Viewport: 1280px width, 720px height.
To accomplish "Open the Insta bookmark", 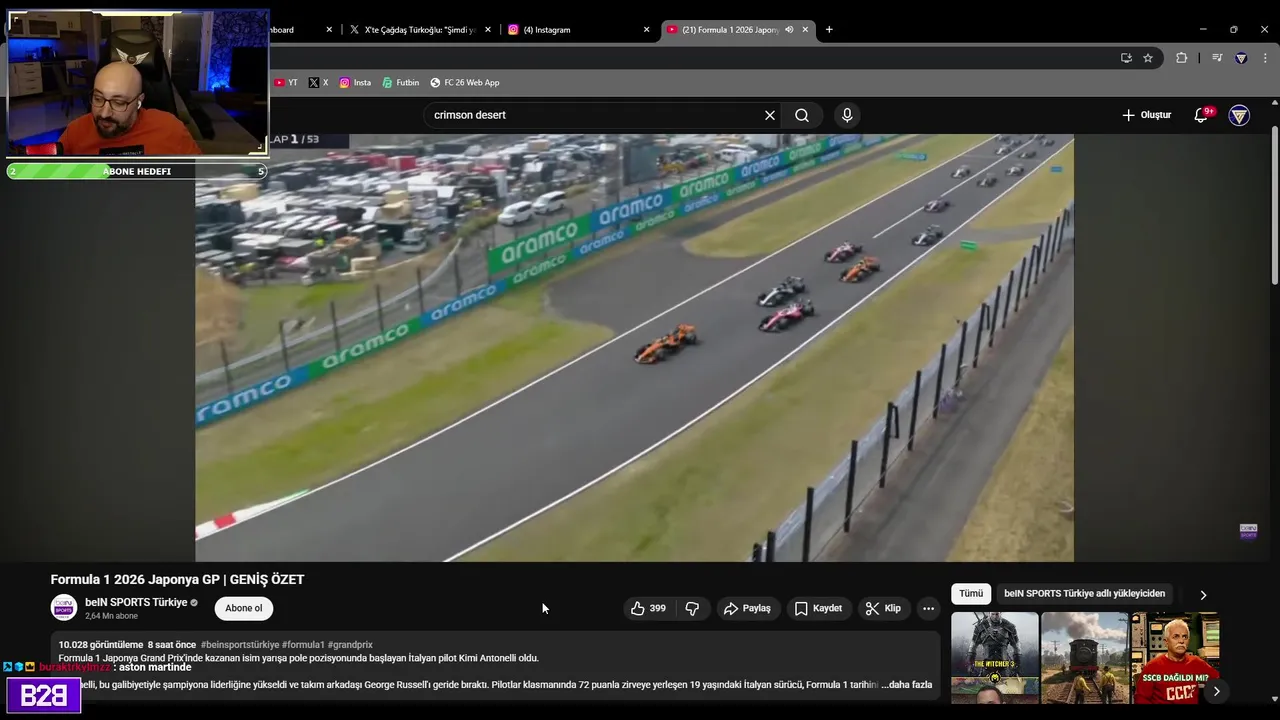I will pos(355,83).
